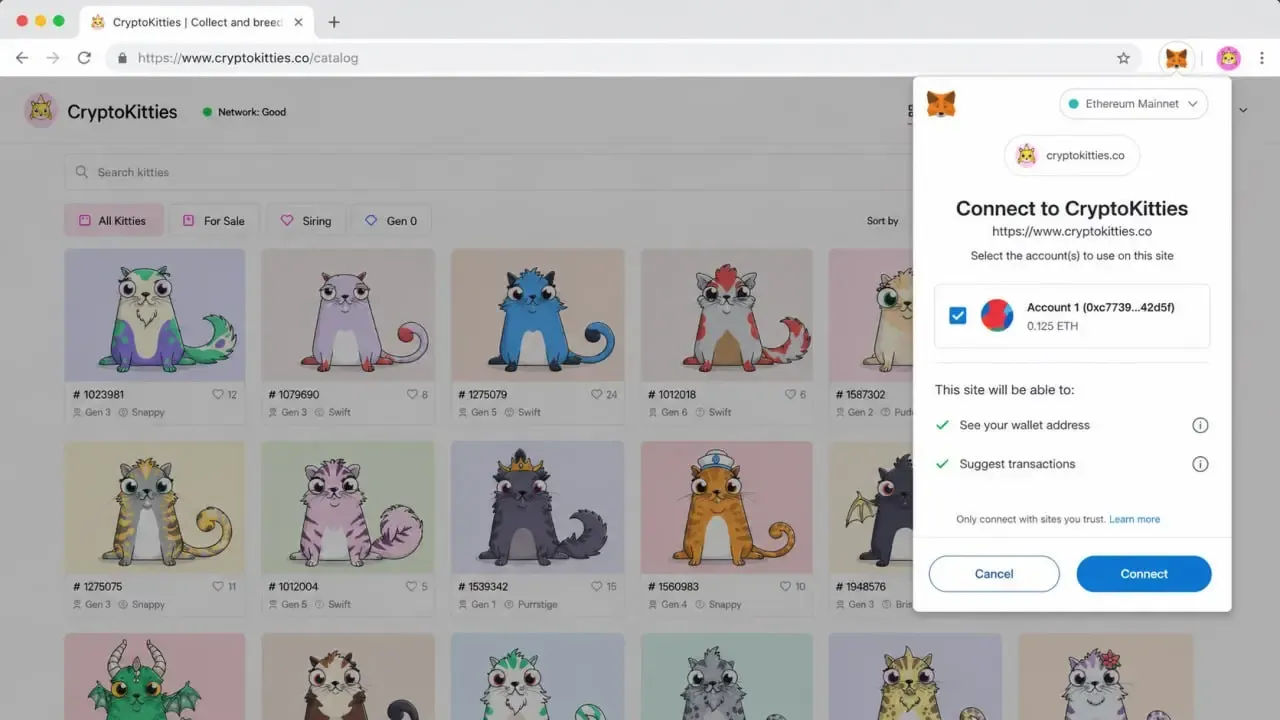This screenshot has height=720, width=1280.
Task: Like kitty #1275079 with the heart icon
Action: pyautogui.click(x=597, y=395)
